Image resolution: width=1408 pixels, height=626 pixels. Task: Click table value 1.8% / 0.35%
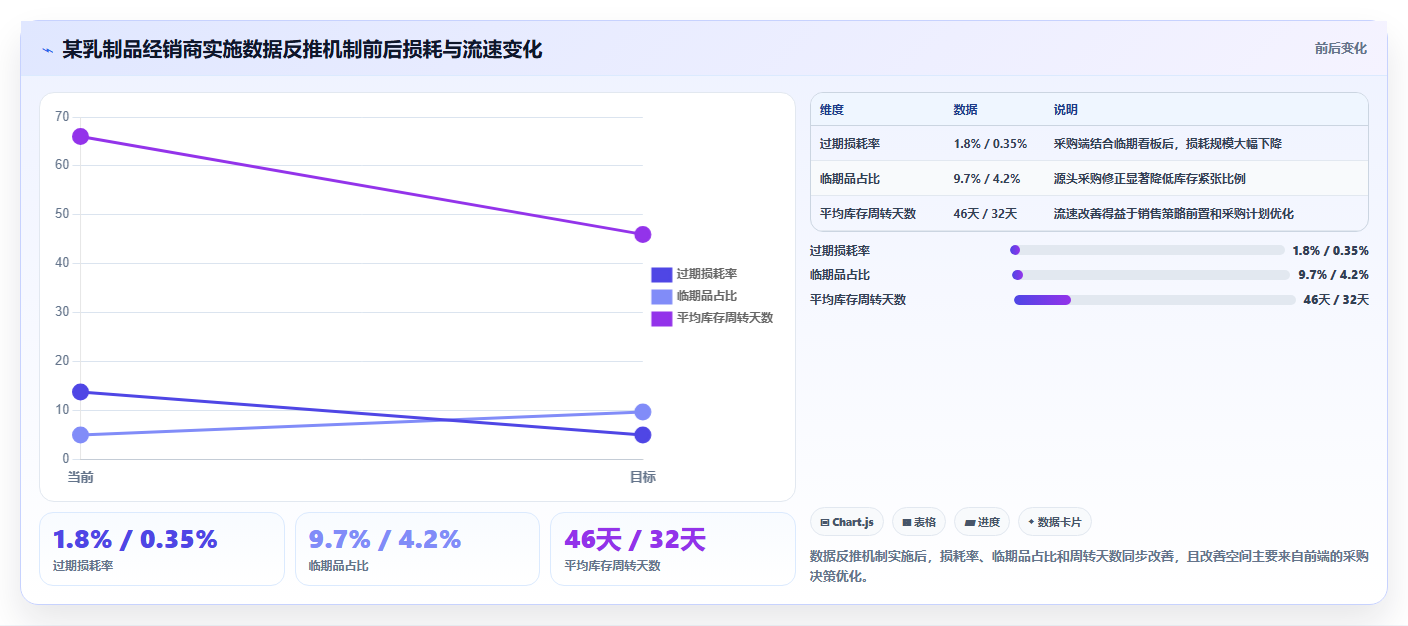coord(990,144)
